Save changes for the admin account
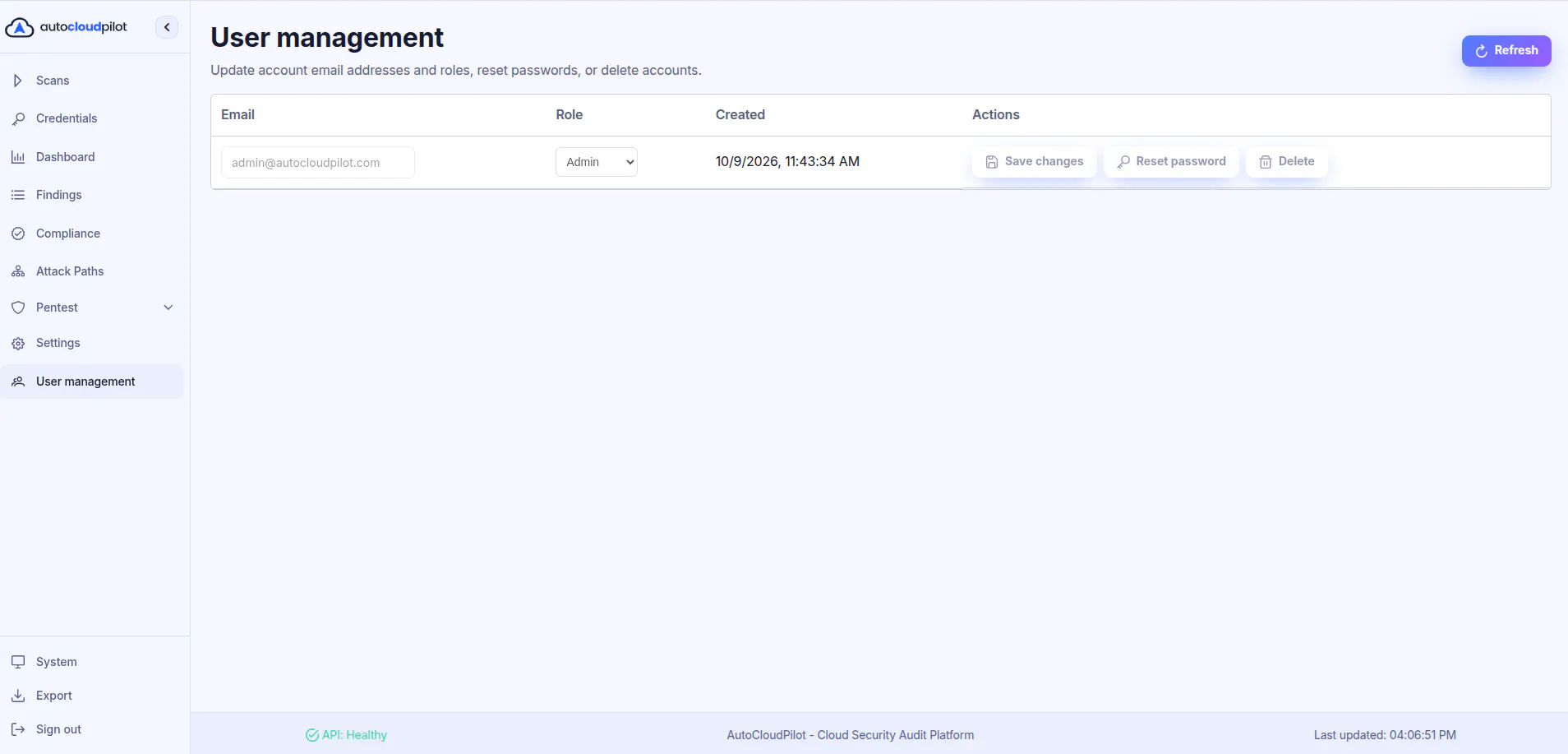The image size is (1568, 754). [1034, 162]
